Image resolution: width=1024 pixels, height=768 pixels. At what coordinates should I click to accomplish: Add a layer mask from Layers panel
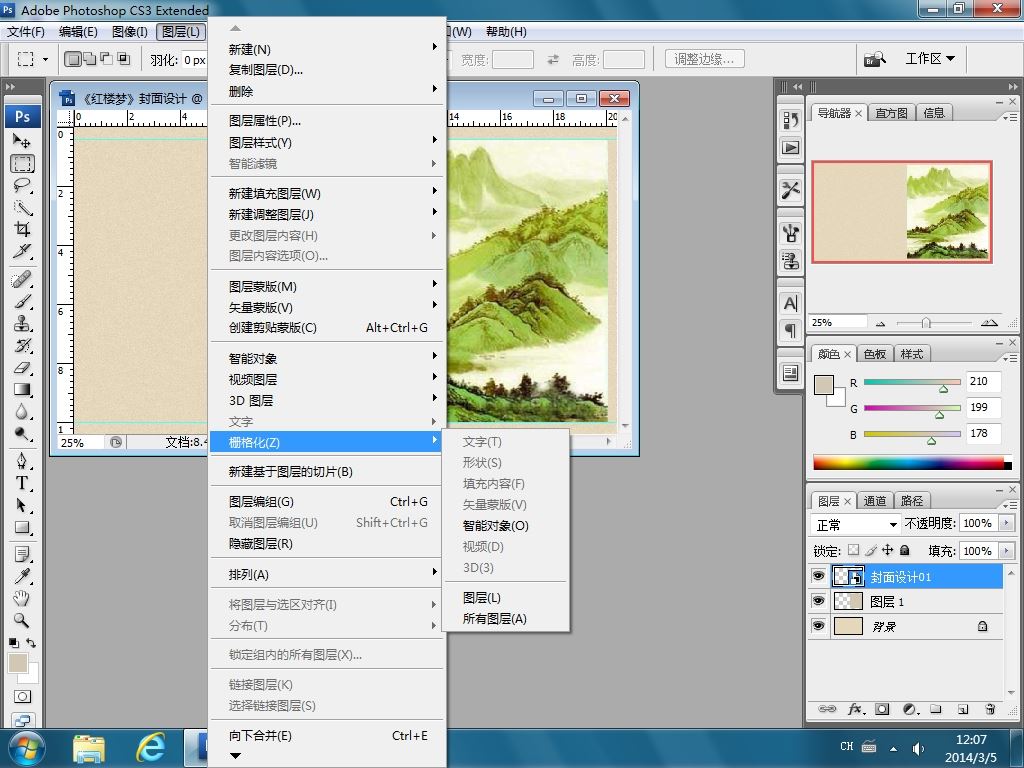tap(882, 709)
